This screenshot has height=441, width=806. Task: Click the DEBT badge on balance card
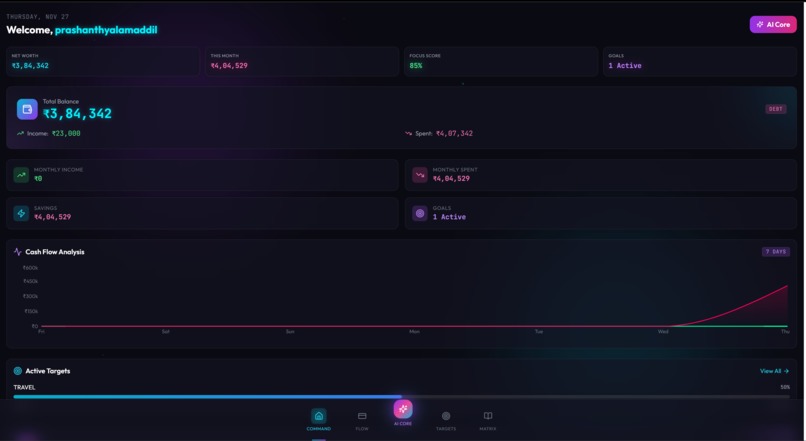click(776, 109)
